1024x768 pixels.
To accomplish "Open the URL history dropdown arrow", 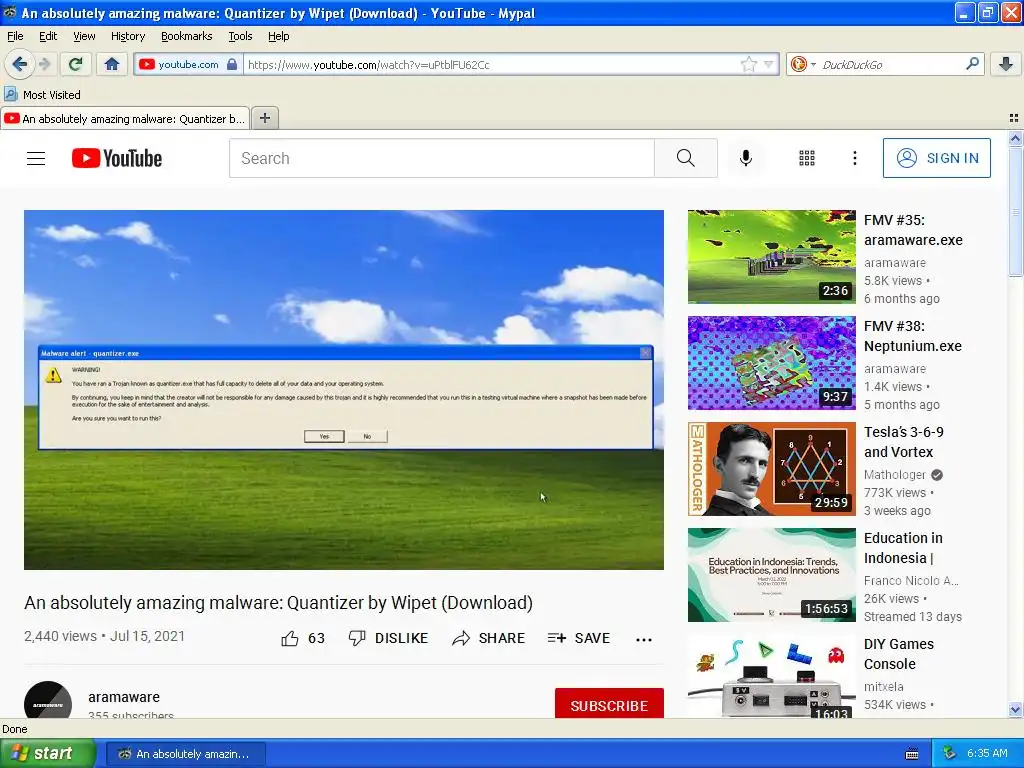I will 769,64.
